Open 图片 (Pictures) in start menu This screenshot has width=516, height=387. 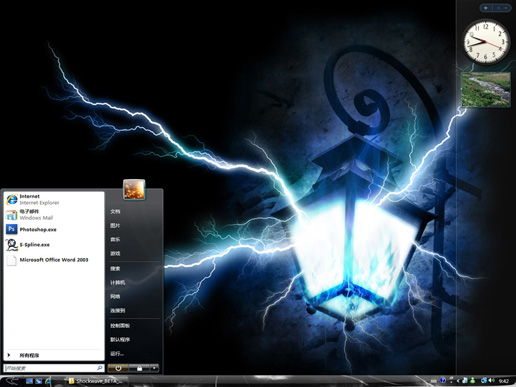(x=115, y=225)
